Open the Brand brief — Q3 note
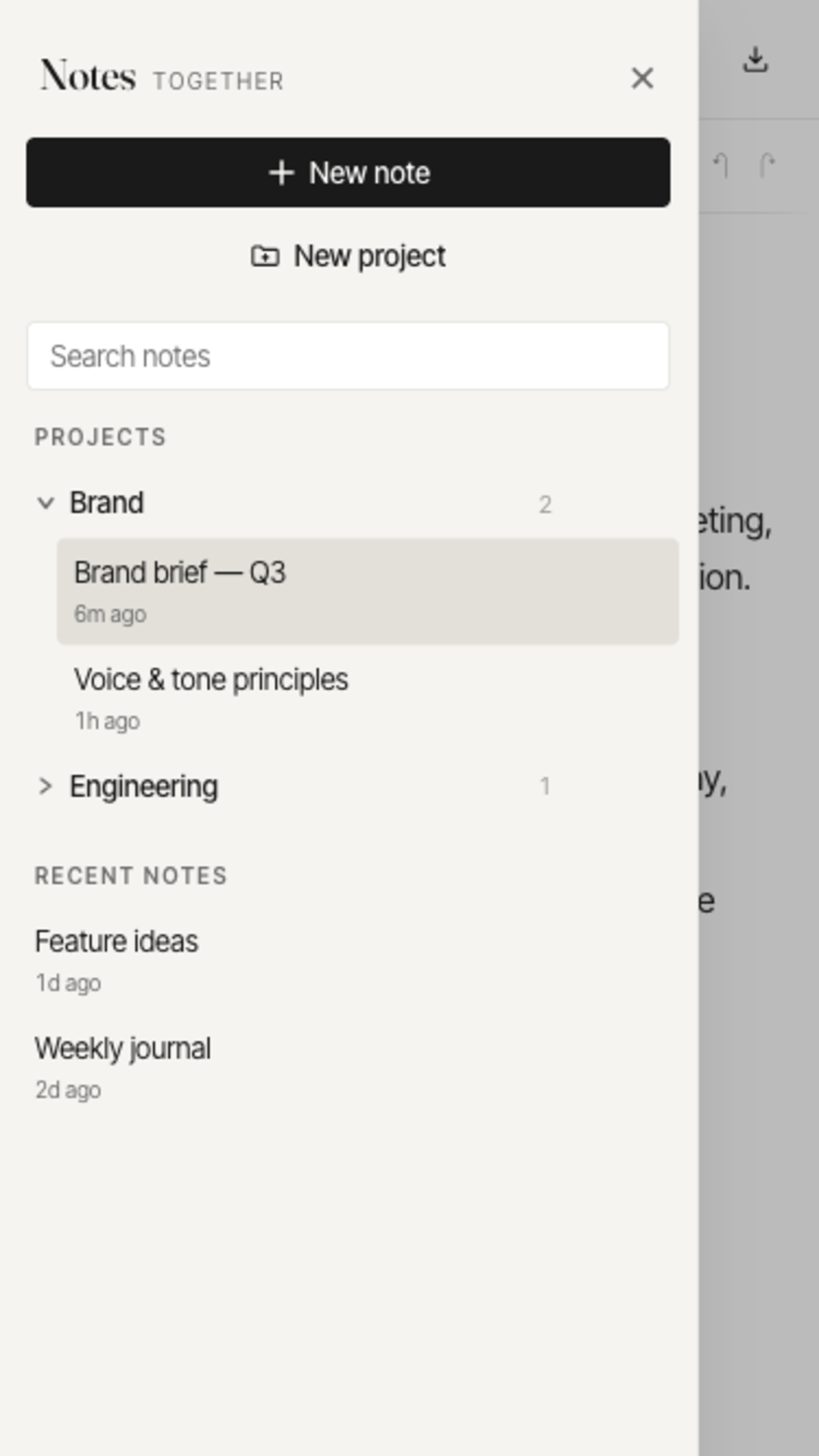The image size is (819, 1456). click(182, 573)
